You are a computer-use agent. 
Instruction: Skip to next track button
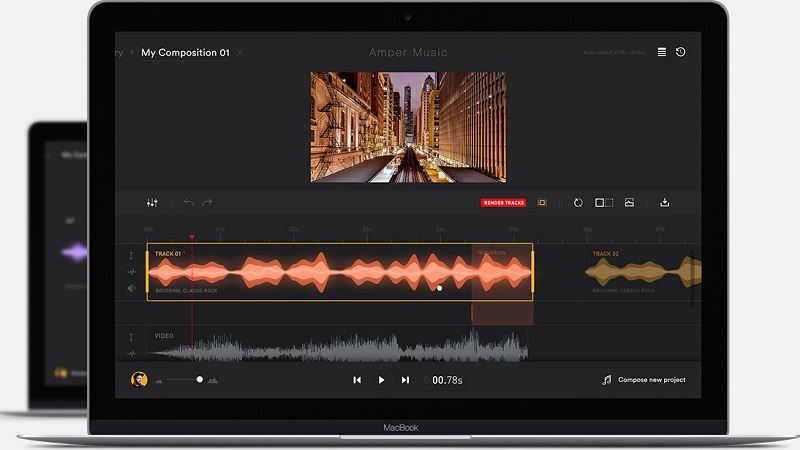point(405,380)
